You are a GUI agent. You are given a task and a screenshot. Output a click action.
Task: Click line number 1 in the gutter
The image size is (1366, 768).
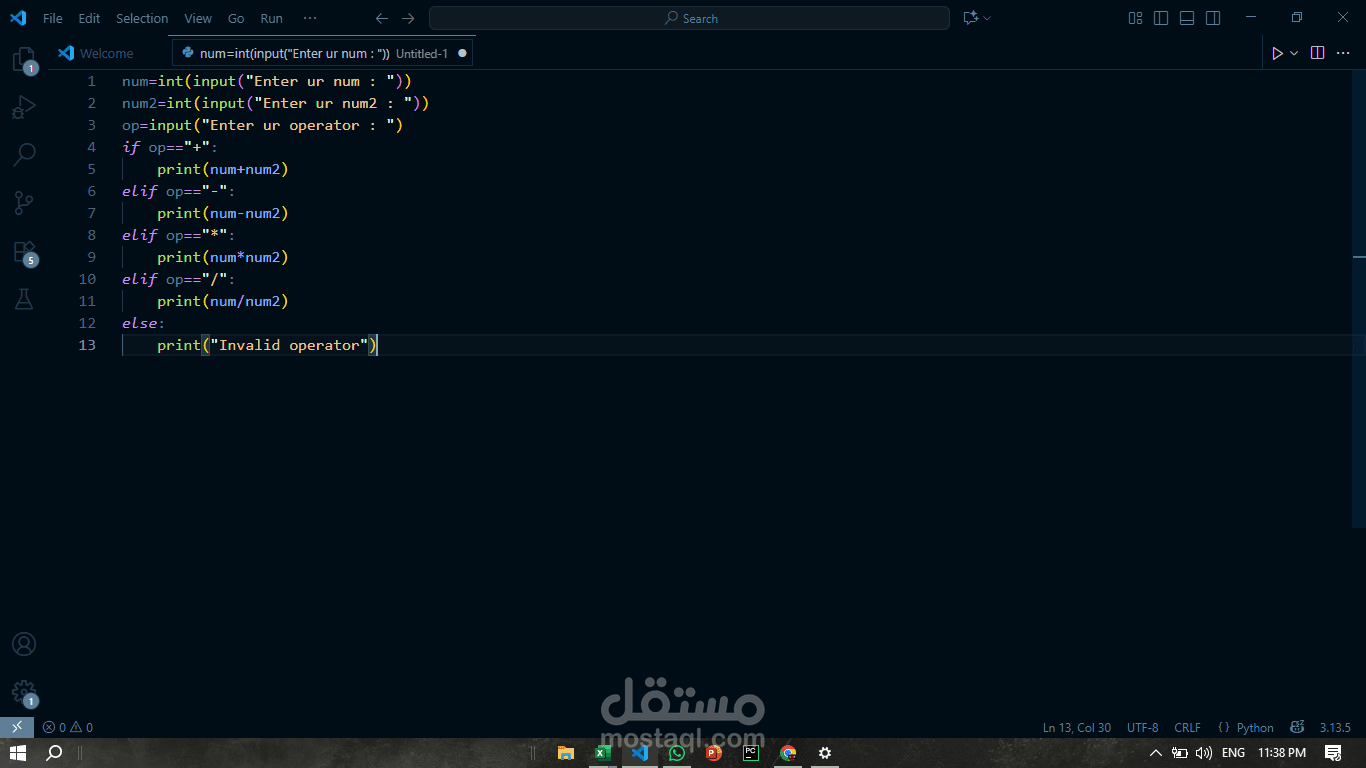pyautogui.click(x=92, y=81)
